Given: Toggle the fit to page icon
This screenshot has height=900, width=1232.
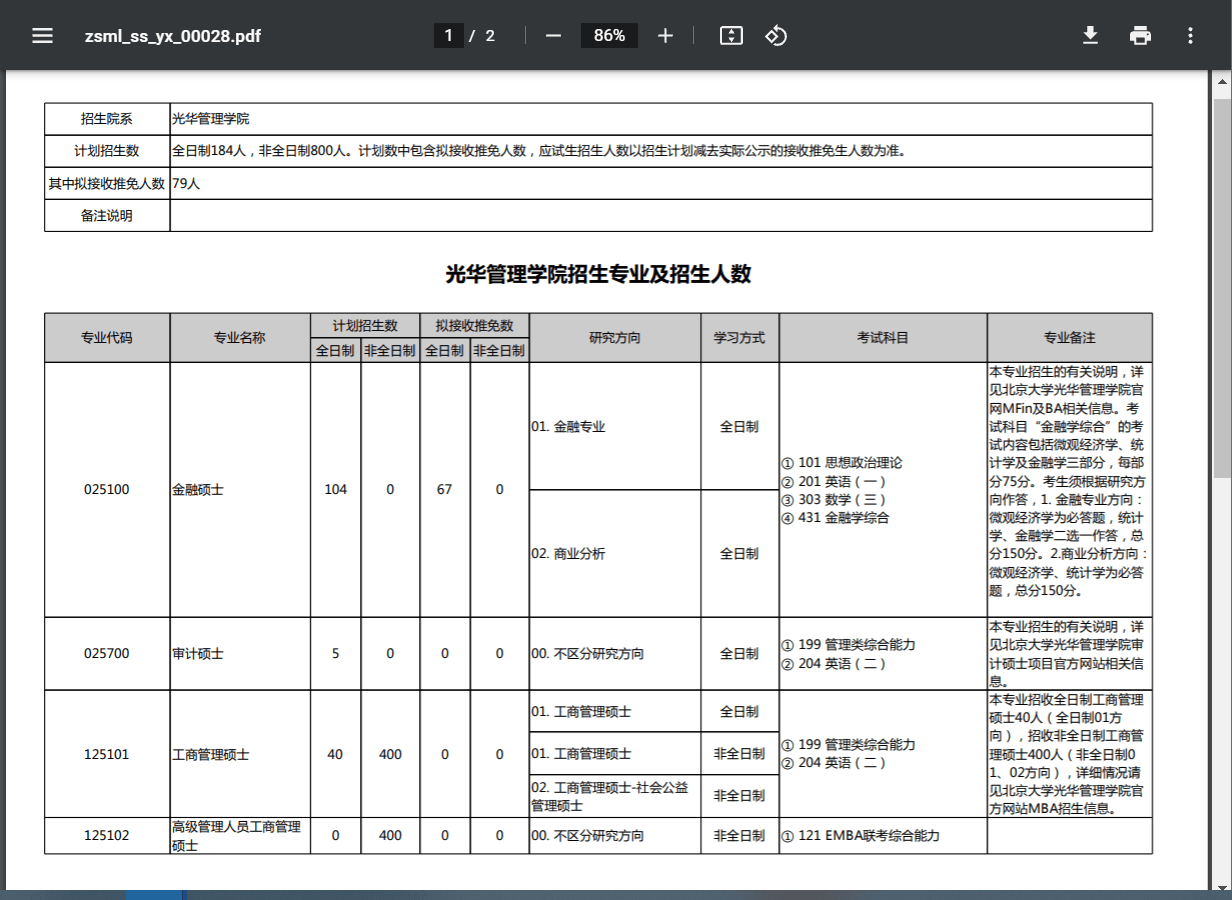Looking at the screenshot, I should pyautogui.click(x=731, y=36).
